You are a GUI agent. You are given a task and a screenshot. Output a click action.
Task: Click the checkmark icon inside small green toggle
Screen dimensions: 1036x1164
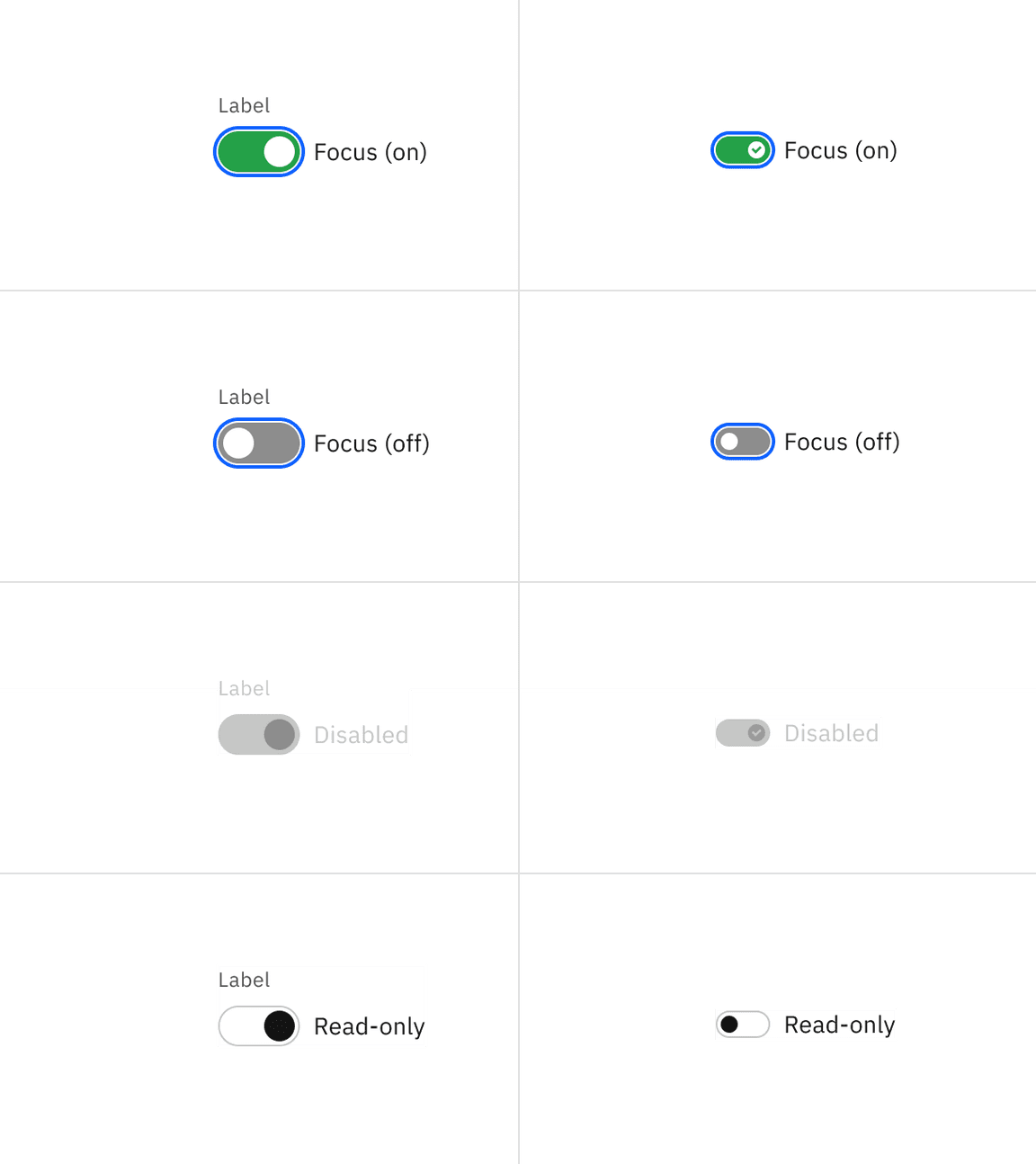point(756,150)
